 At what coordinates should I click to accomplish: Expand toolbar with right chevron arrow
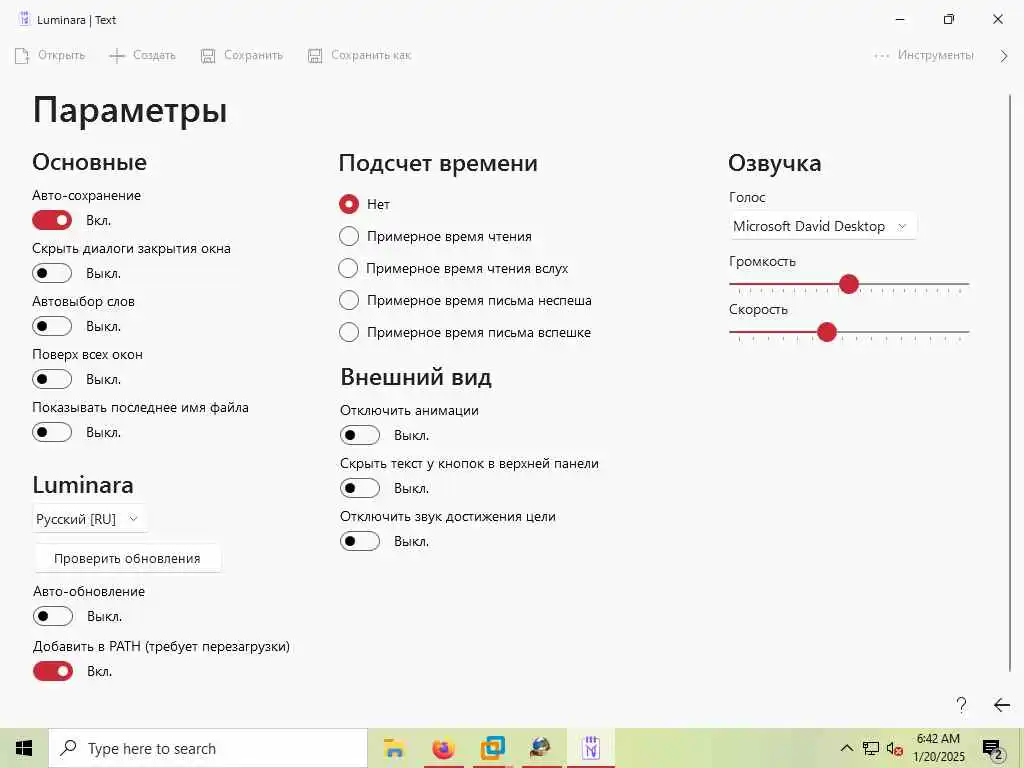(1004, 56)
